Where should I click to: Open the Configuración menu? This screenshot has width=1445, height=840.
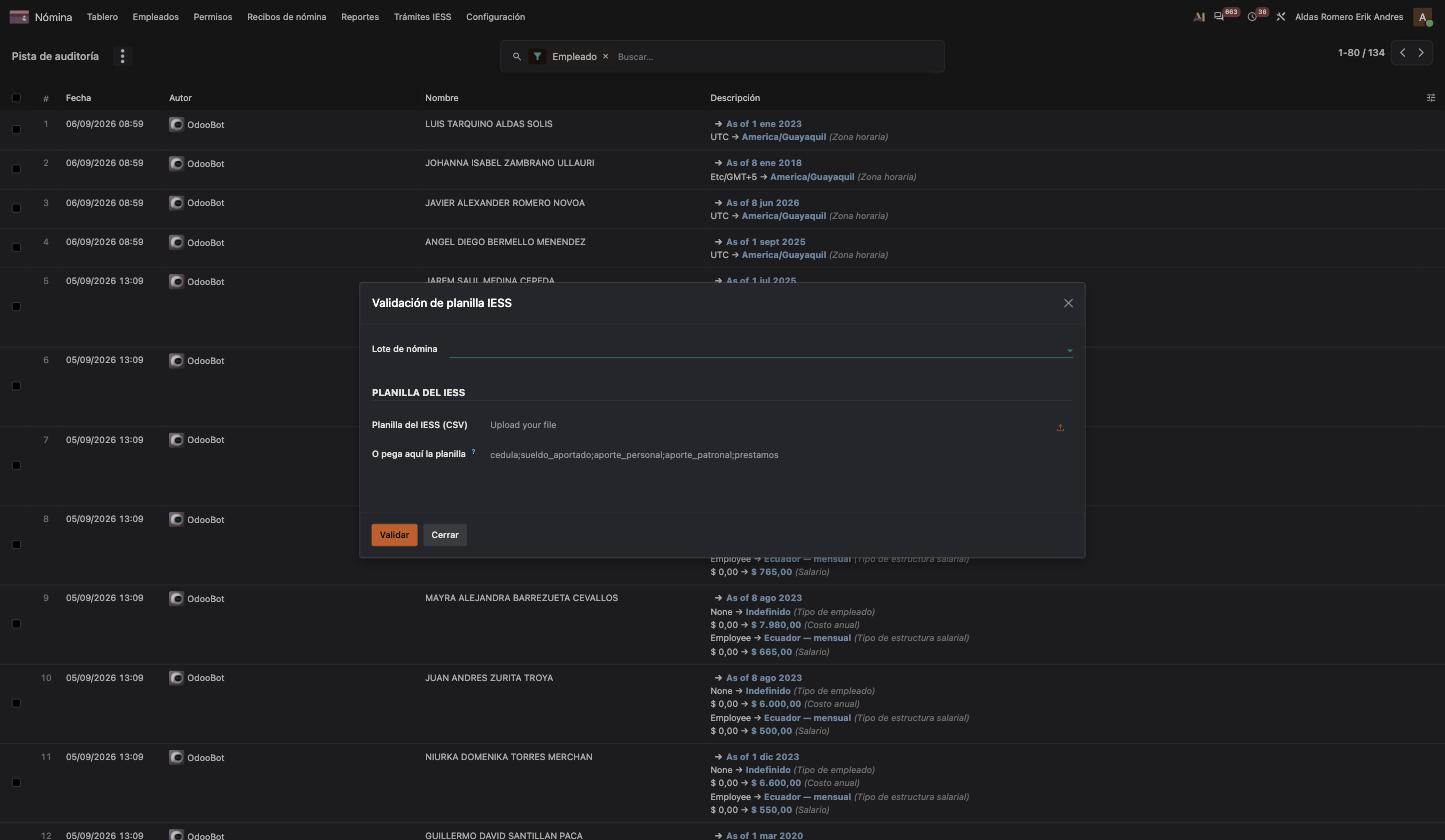pos(495,17)
